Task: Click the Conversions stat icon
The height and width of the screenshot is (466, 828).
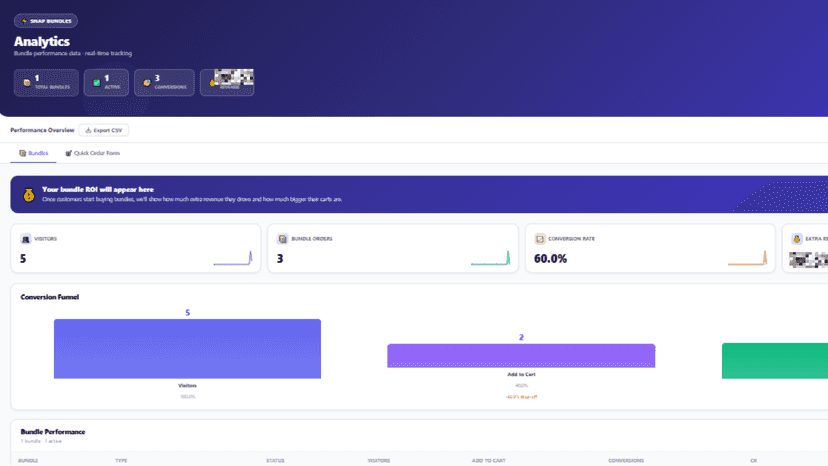Action: click(x=147, y=82)
